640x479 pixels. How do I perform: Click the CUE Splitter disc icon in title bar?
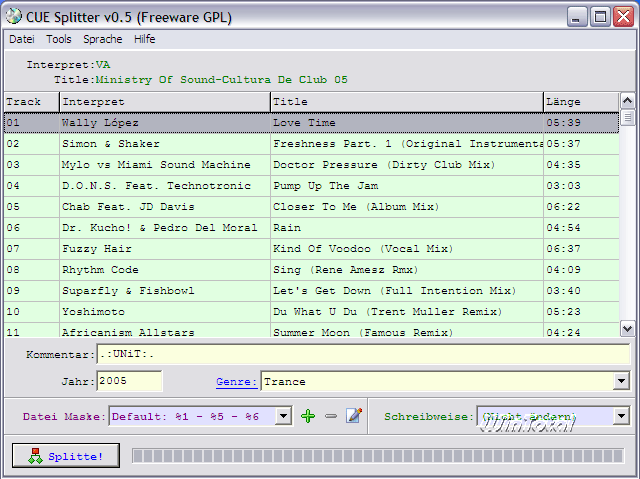coord(13,16)
